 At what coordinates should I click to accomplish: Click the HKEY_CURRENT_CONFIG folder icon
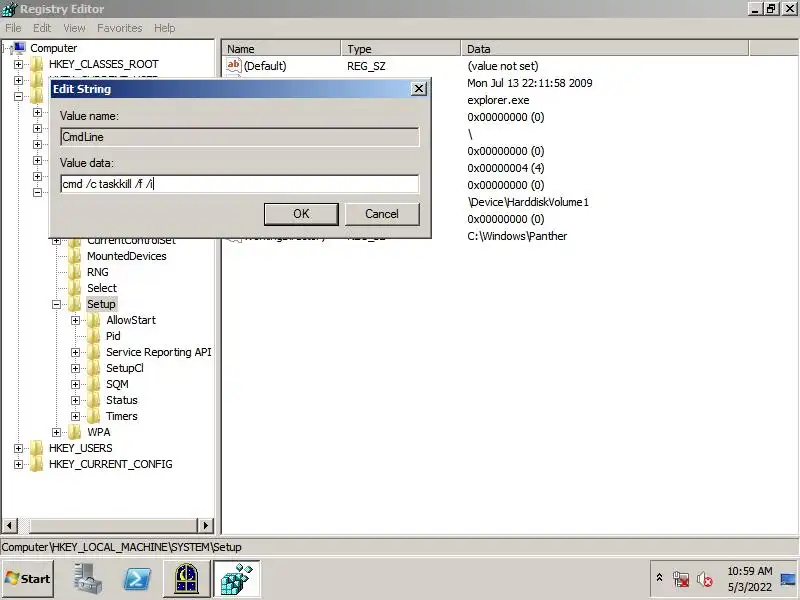[x=37, y=464]
